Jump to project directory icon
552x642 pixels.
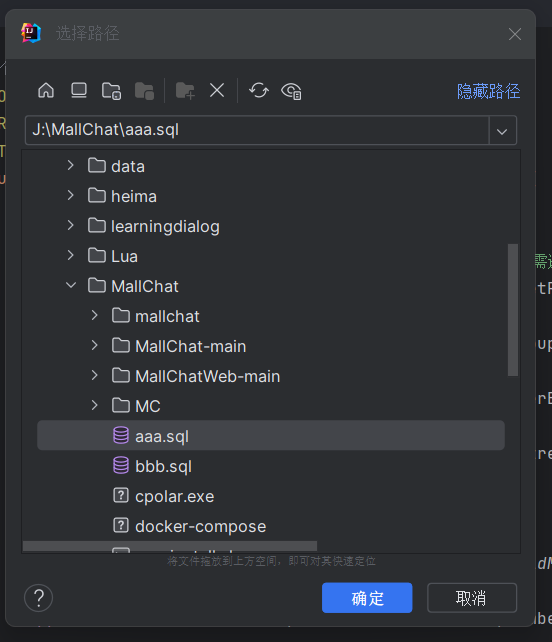pos(111,90)
